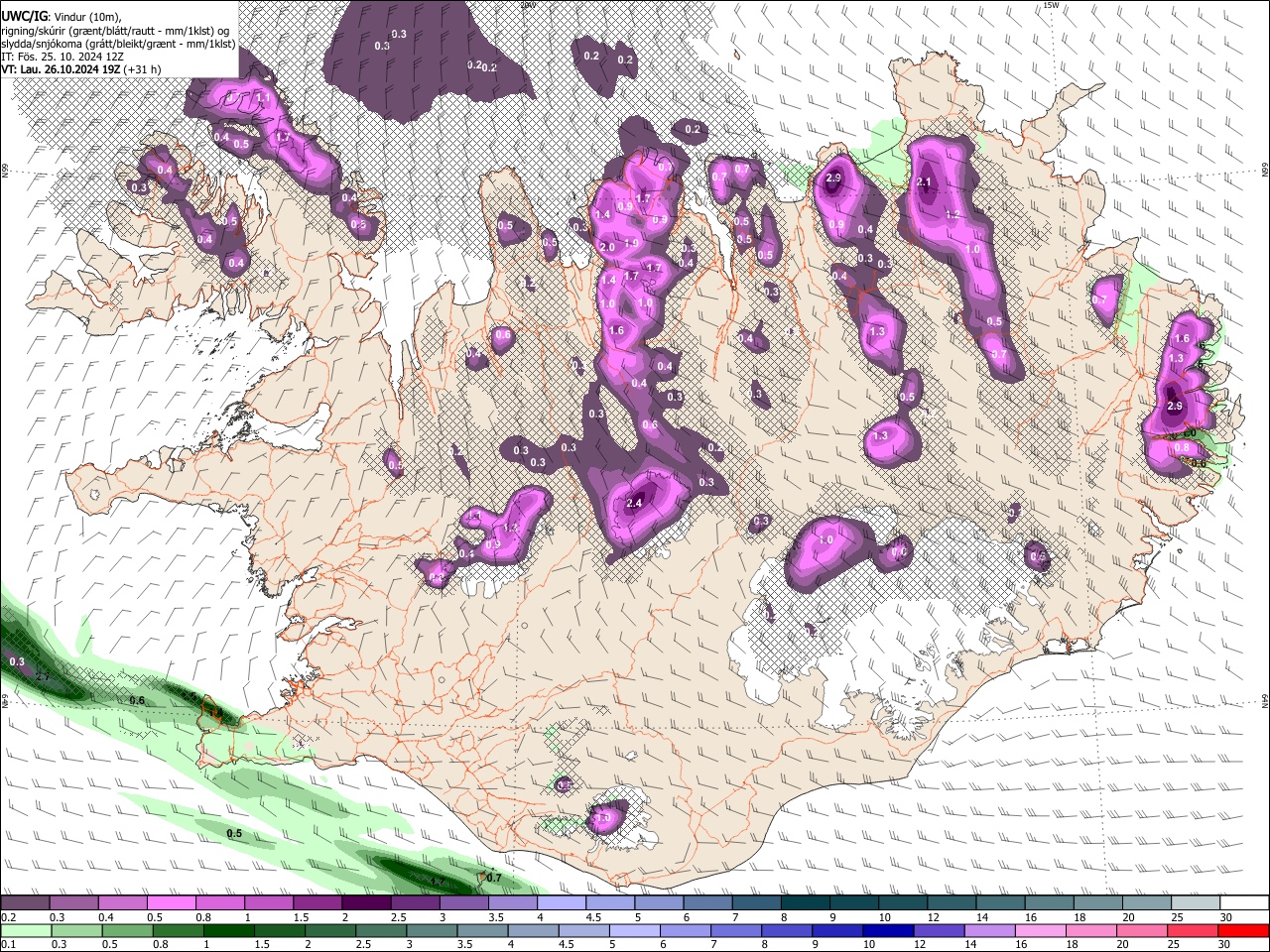Select the bright pink 0.5 upper legend swatch
Screen dimensions: 1270x952
point(171,903)
